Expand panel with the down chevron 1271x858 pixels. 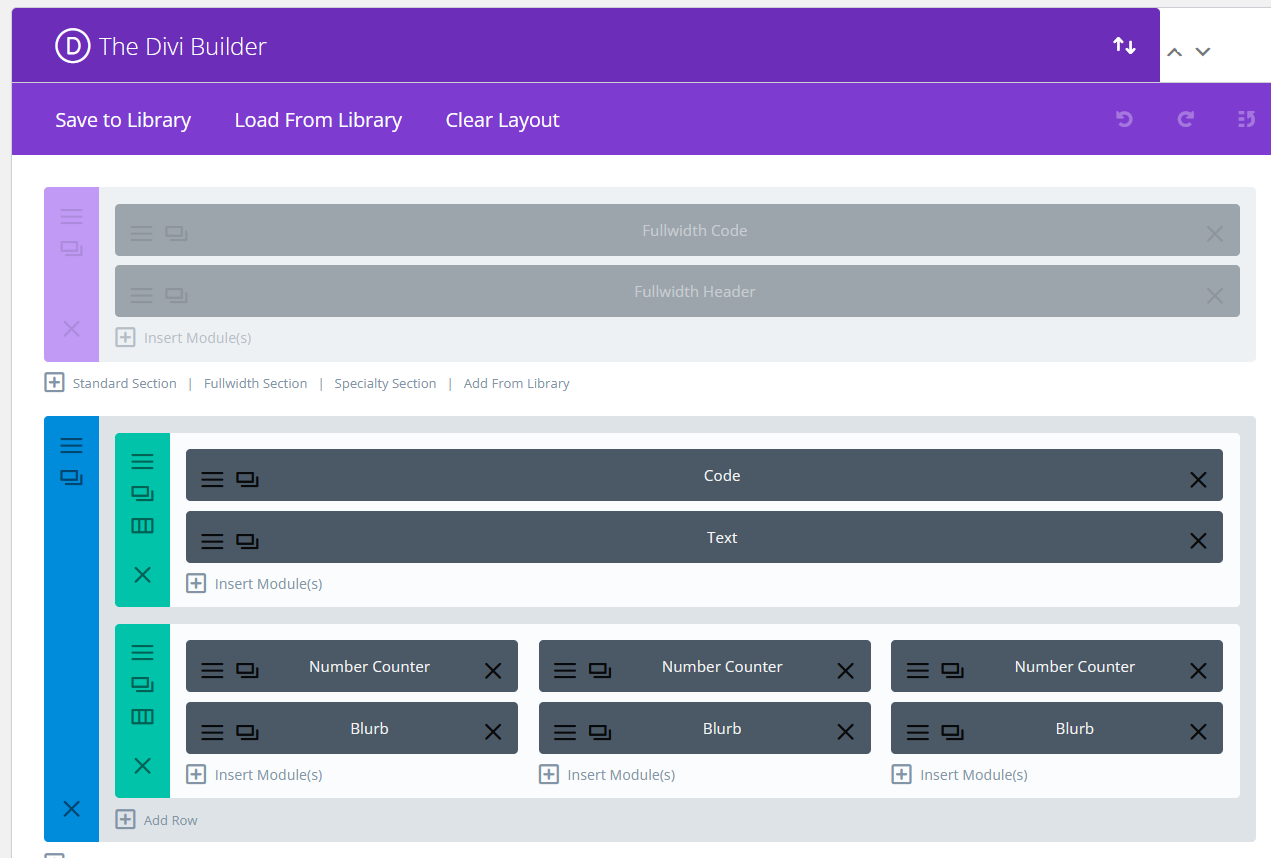coord(1203,52)
